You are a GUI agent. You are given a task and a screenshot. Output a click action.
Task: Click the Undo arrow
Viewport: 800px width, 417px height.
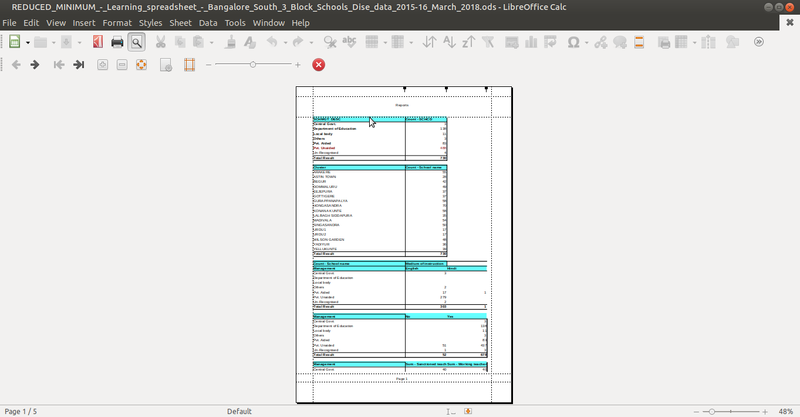click(x=272, y=42)
